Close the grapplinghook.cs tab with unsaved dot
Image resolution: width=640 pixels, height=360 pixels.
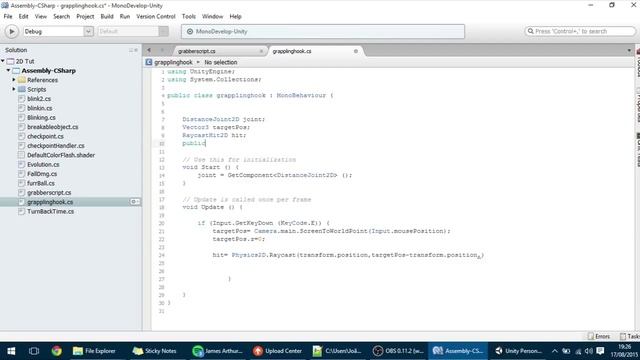(356, 51)
